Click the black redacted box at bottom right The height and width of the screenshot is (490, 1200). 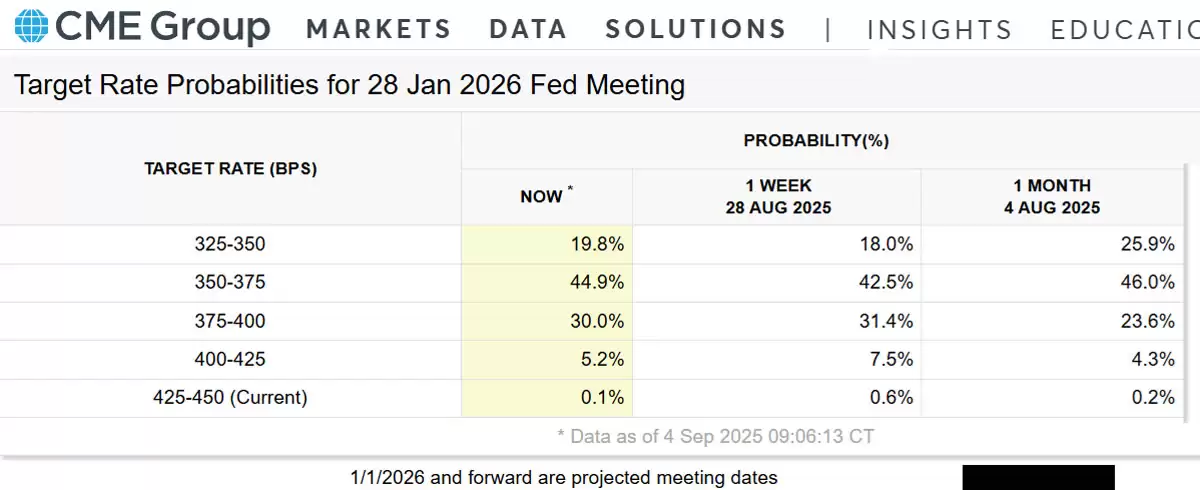tap(1038, 477)
